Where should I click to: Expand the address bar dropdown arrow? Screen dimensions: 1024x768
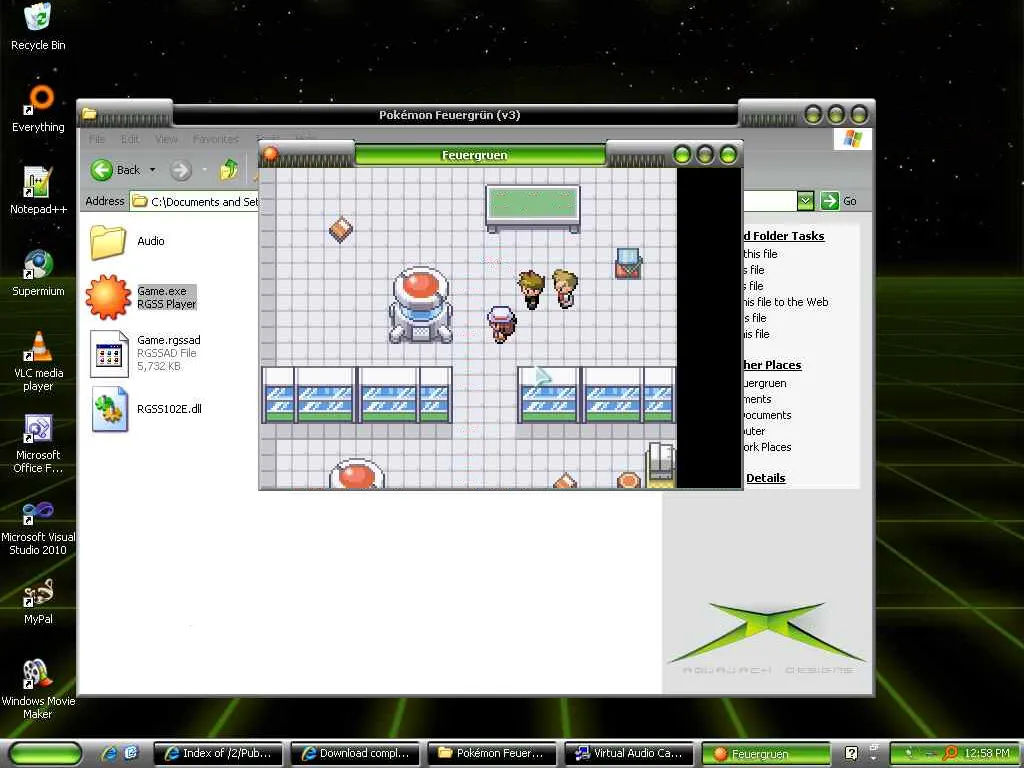805,201
